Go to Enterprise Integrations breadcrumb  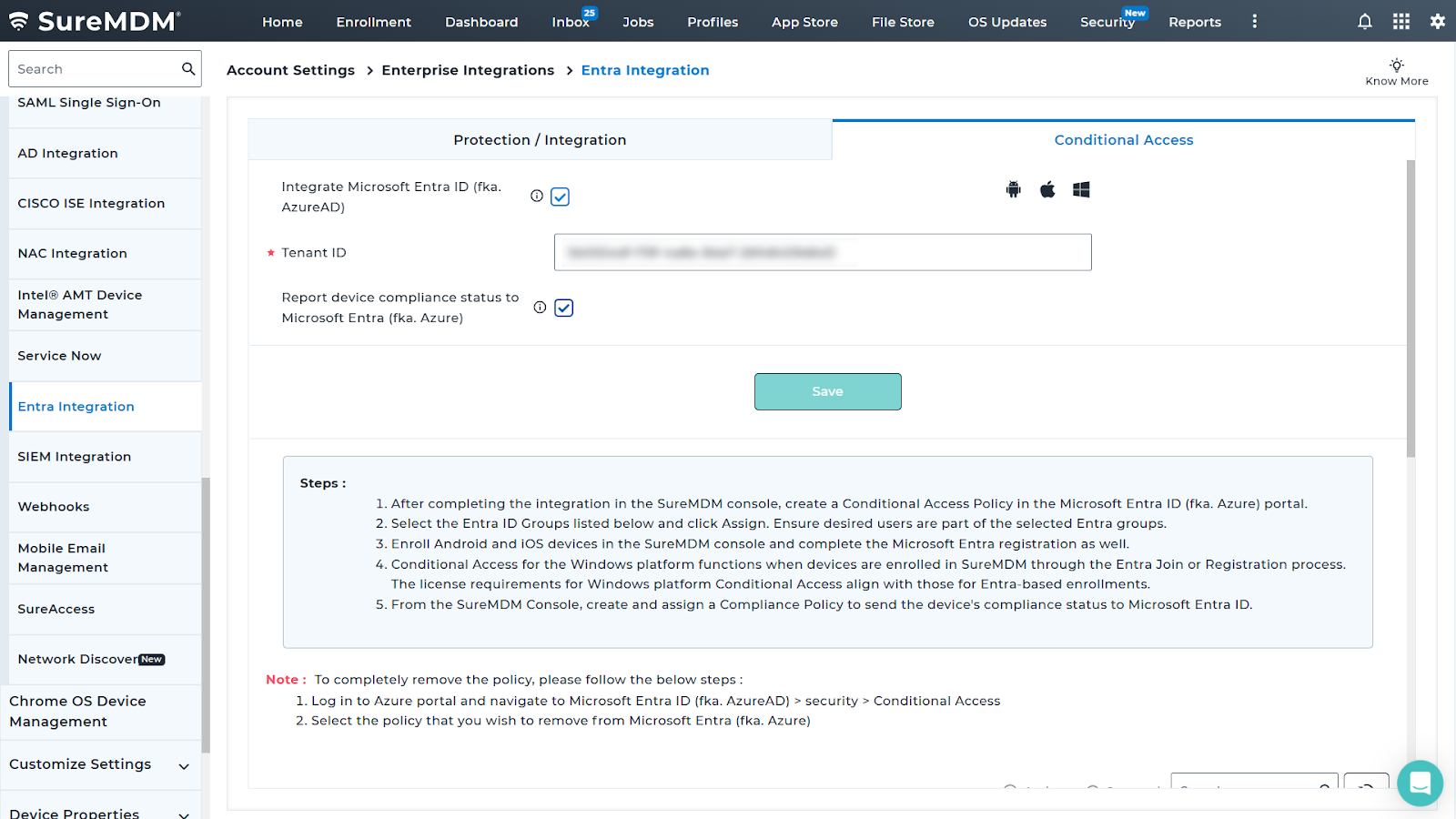pyautogui.click(x=468, y=70)
